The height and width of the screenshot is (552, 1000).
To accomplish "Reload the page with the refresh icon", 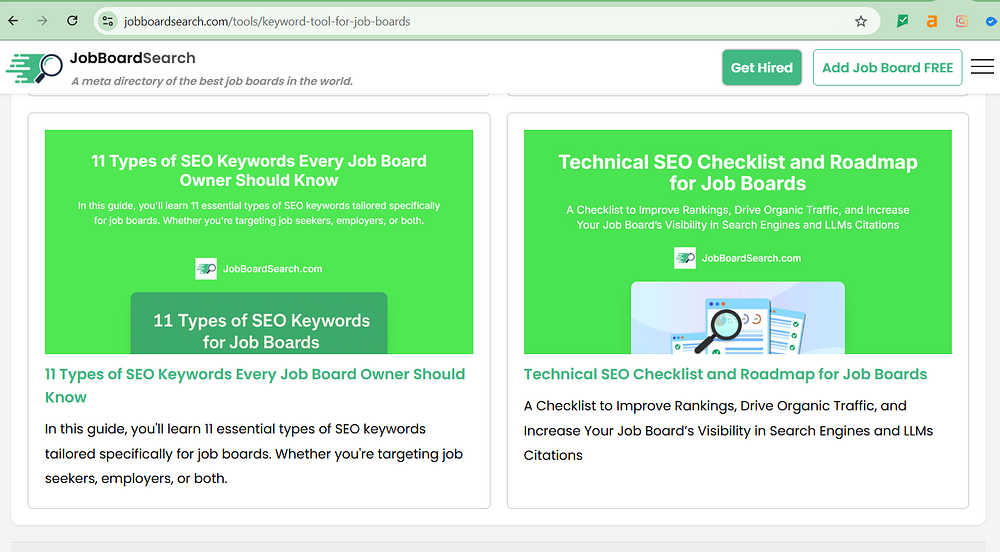I will (x=72, y=21).
